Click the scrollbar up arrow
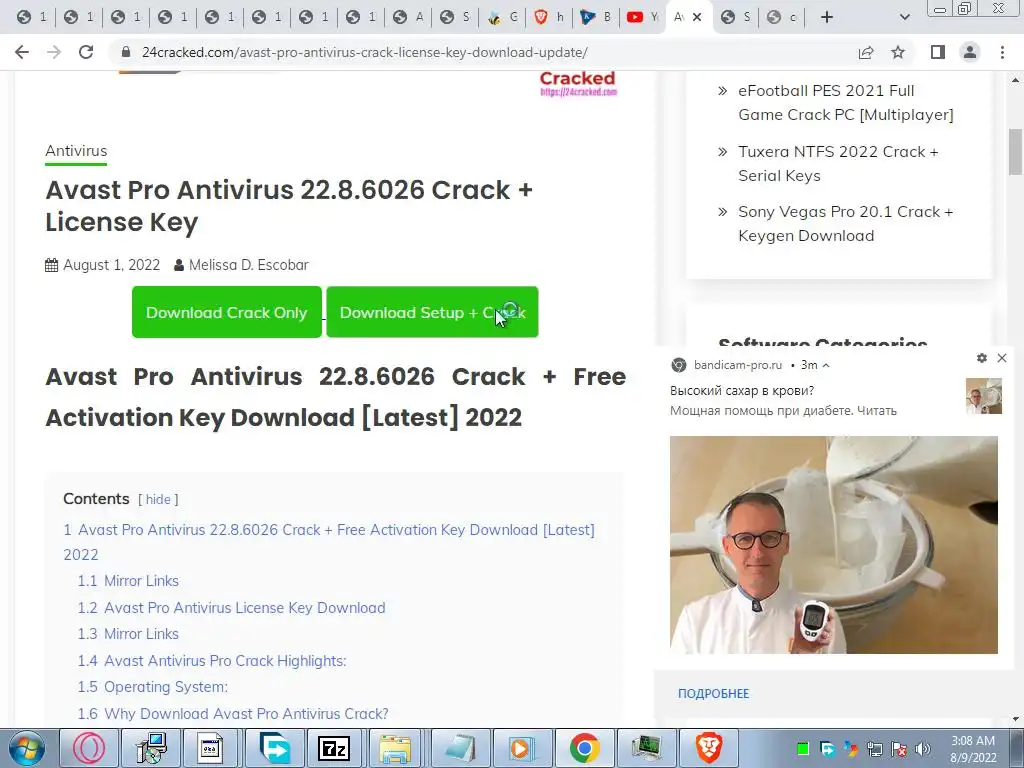 tap(1015, 80)
